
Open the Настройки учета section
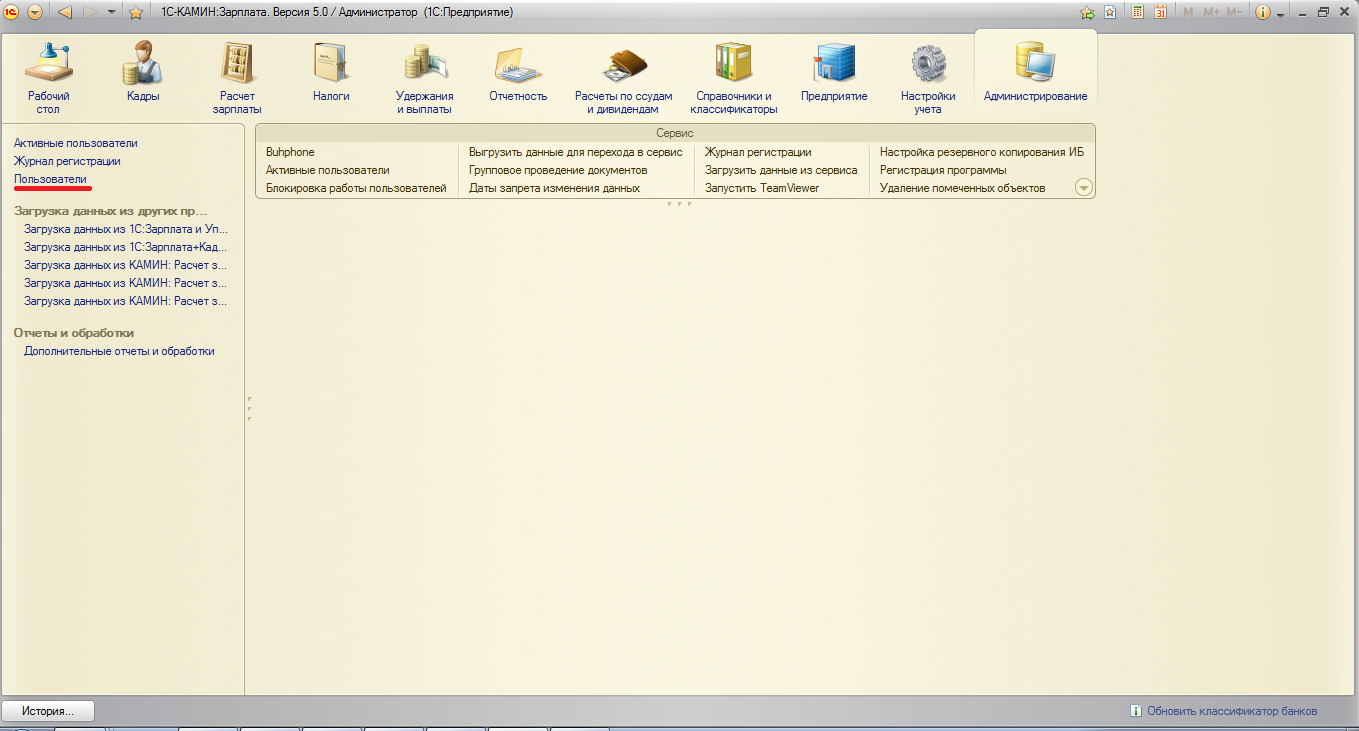point(928,78)
